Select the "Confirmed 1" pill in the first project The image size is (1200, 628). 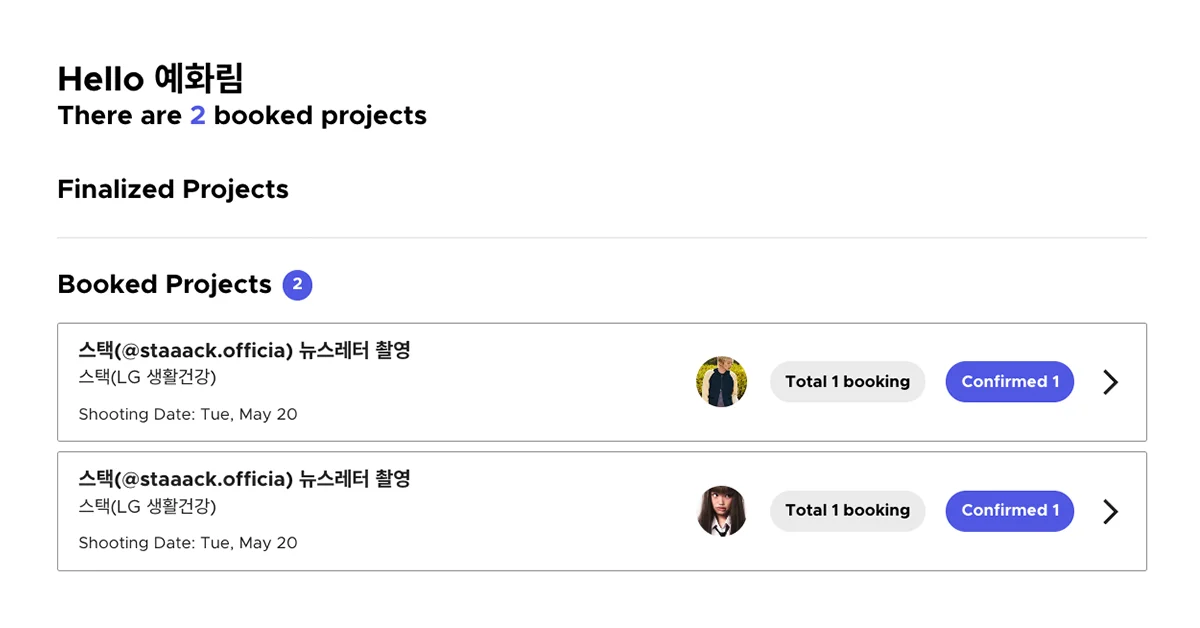point(1009,382)
